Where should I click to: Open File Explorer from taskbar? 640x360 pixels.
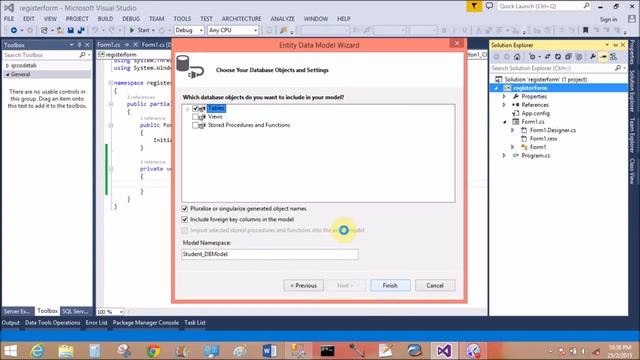66,351
